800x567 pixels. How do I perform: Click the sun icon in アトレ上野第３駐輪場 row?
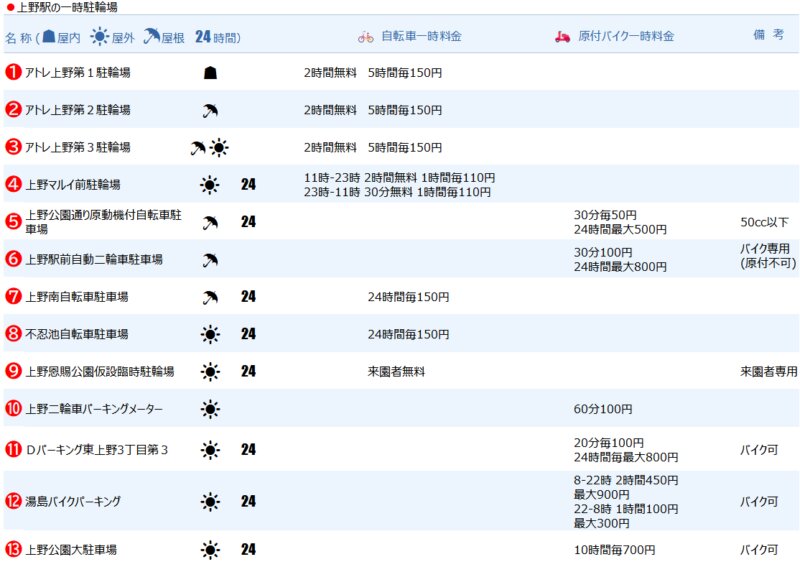tap(219, 148)
